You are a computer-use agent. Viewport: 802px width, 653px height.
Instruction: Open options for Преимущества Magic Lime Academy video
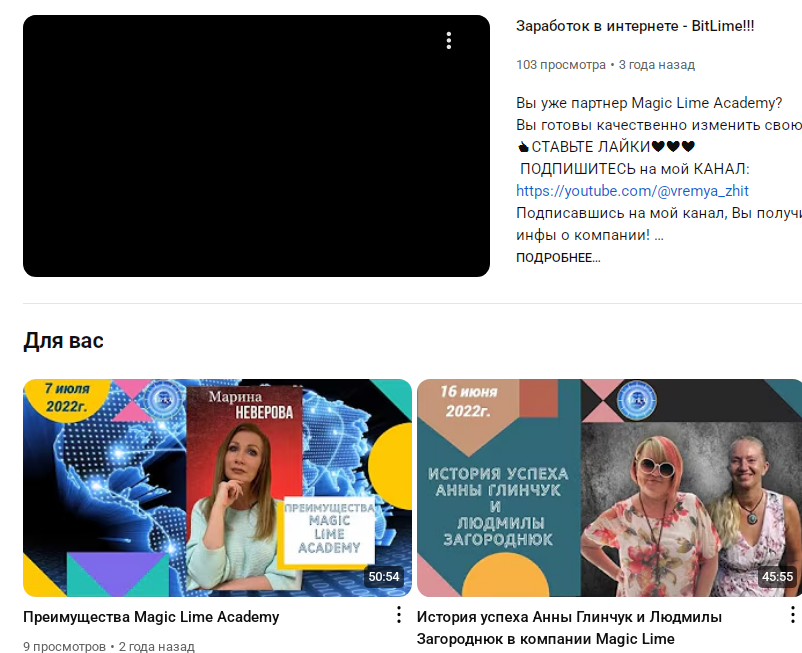coord(399,615)
